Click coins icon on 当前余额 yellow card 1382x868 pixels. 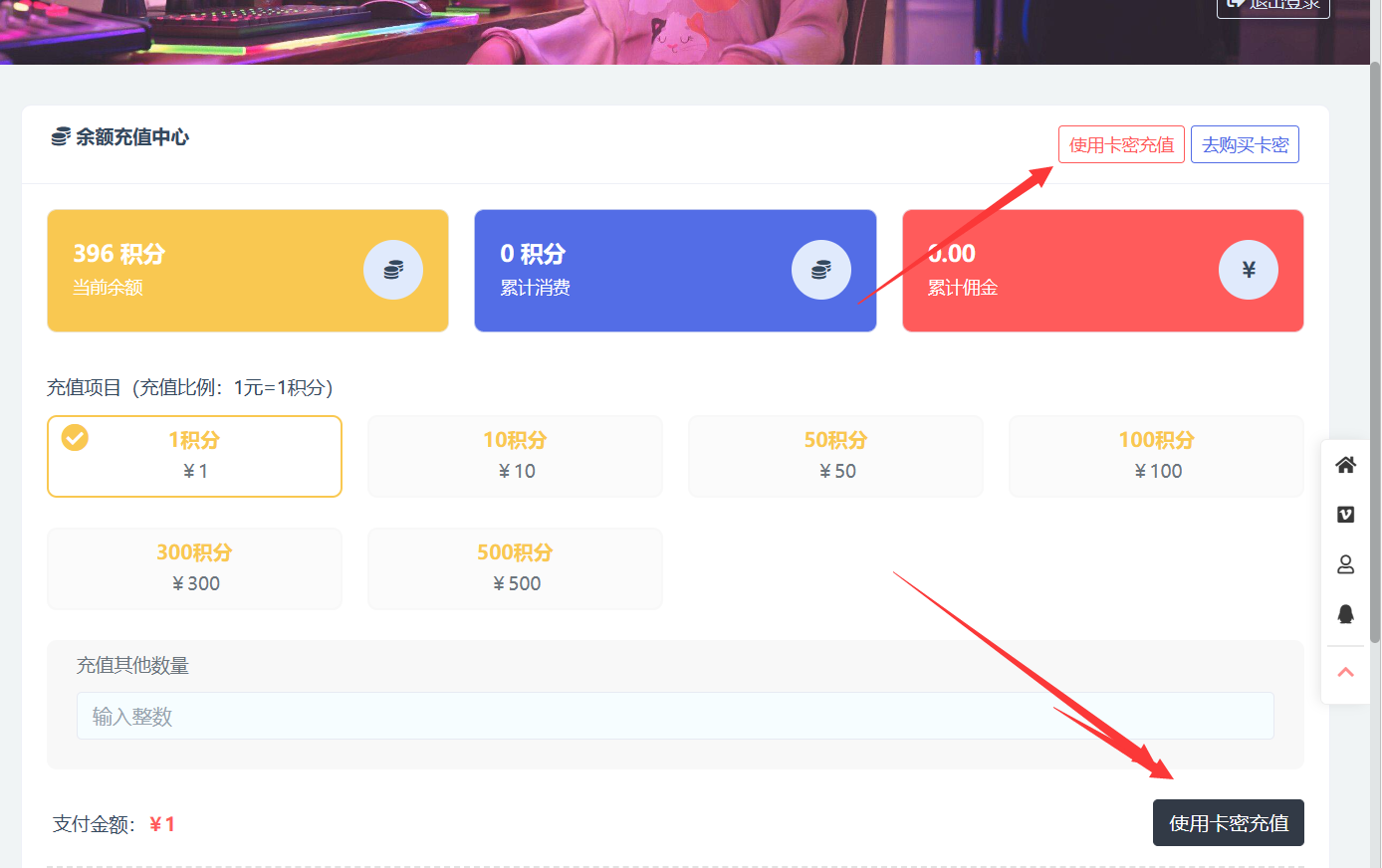pyautogui.click(x=393, y=270)
